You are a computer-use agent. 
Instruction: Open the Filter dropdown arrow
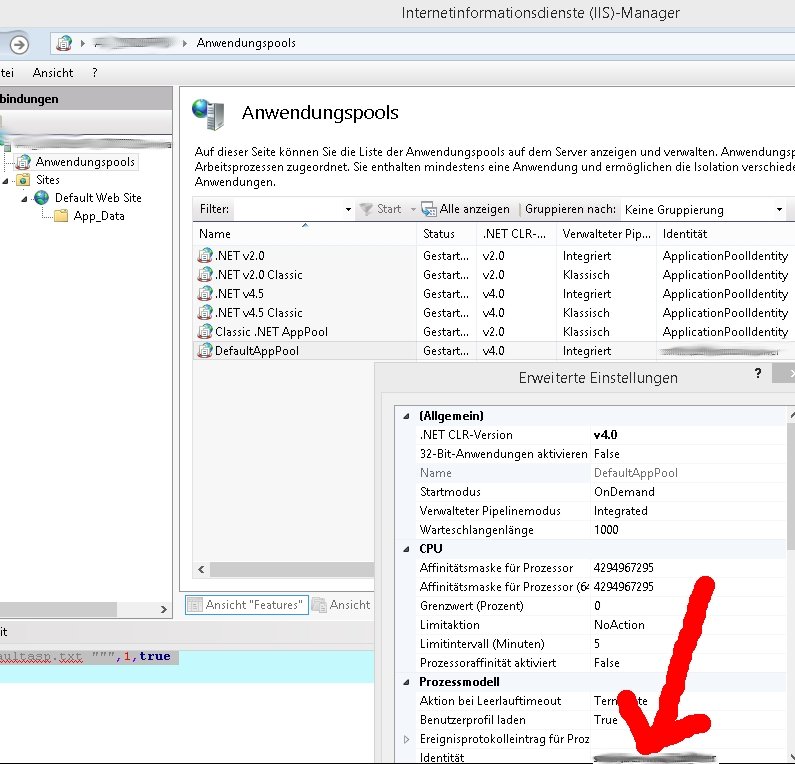[x=348, y=210]
